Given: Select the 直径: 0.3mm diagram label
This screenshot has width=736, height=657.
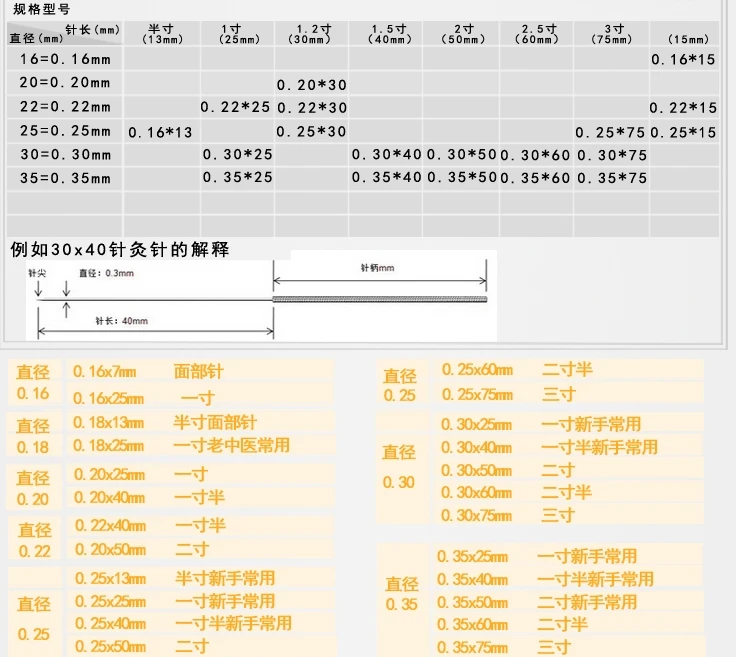Looking at the screenshot, I should coord(107,273).
